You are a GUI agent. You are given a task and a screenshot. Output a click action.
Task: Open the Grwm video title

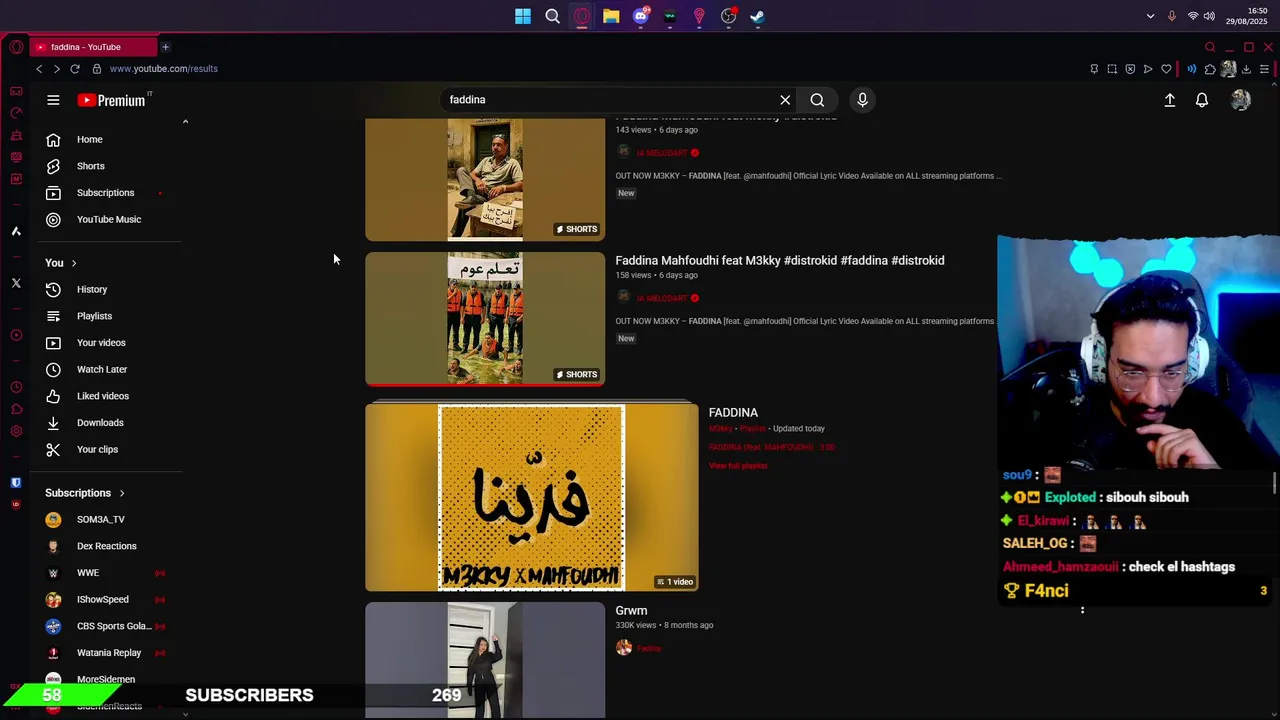(x=631, y=610)
